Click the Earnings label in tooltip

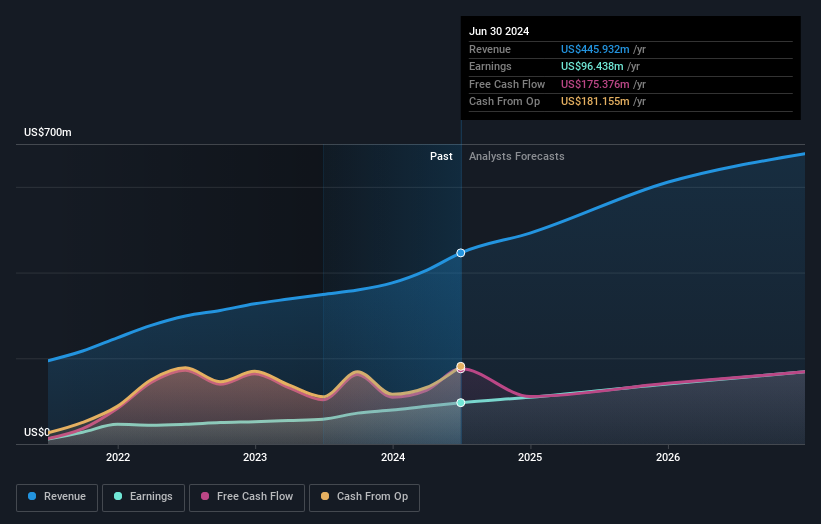[x=490, y=66]
